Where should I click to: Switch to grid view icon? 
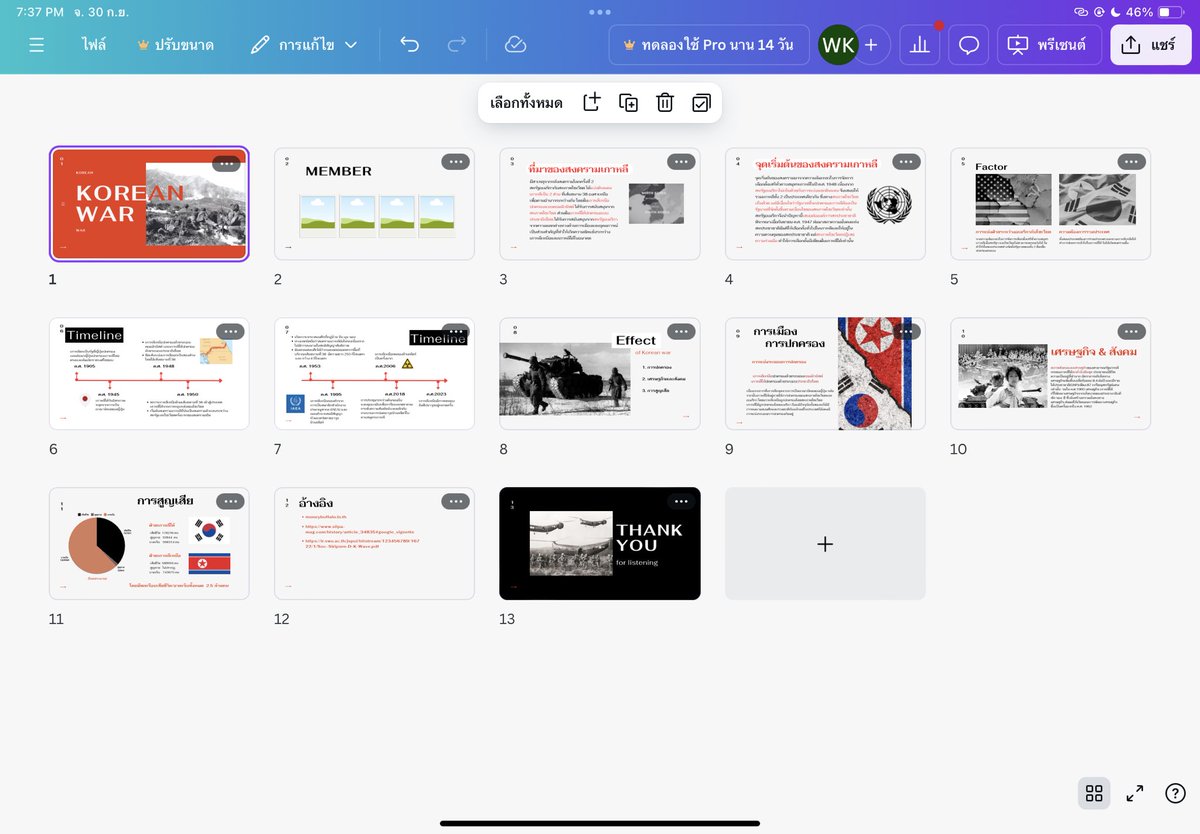[x=1094, y=793]
